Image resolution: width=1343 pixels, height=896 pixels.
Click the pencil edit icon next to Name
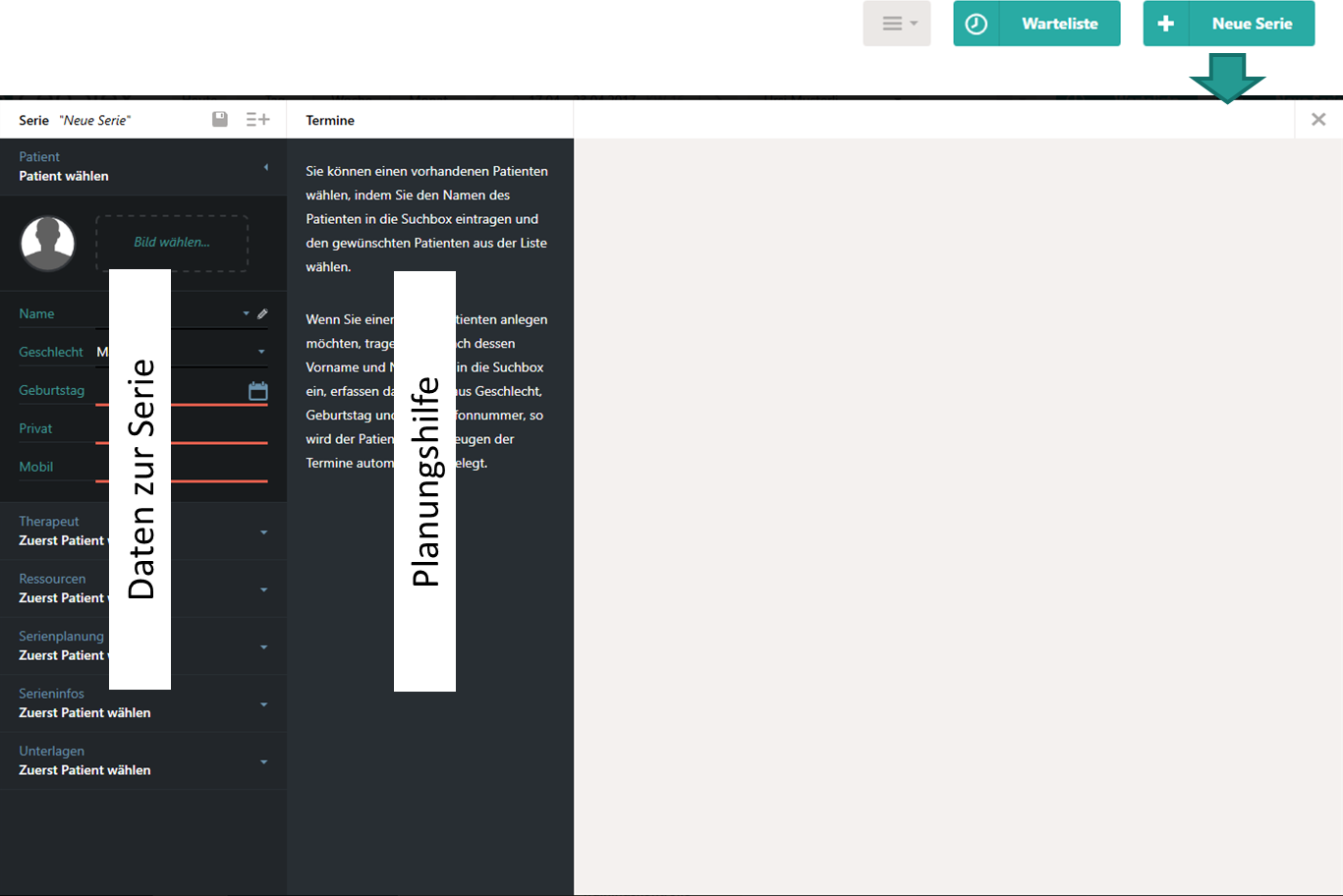pyautogui.click(x=262, y=314)
